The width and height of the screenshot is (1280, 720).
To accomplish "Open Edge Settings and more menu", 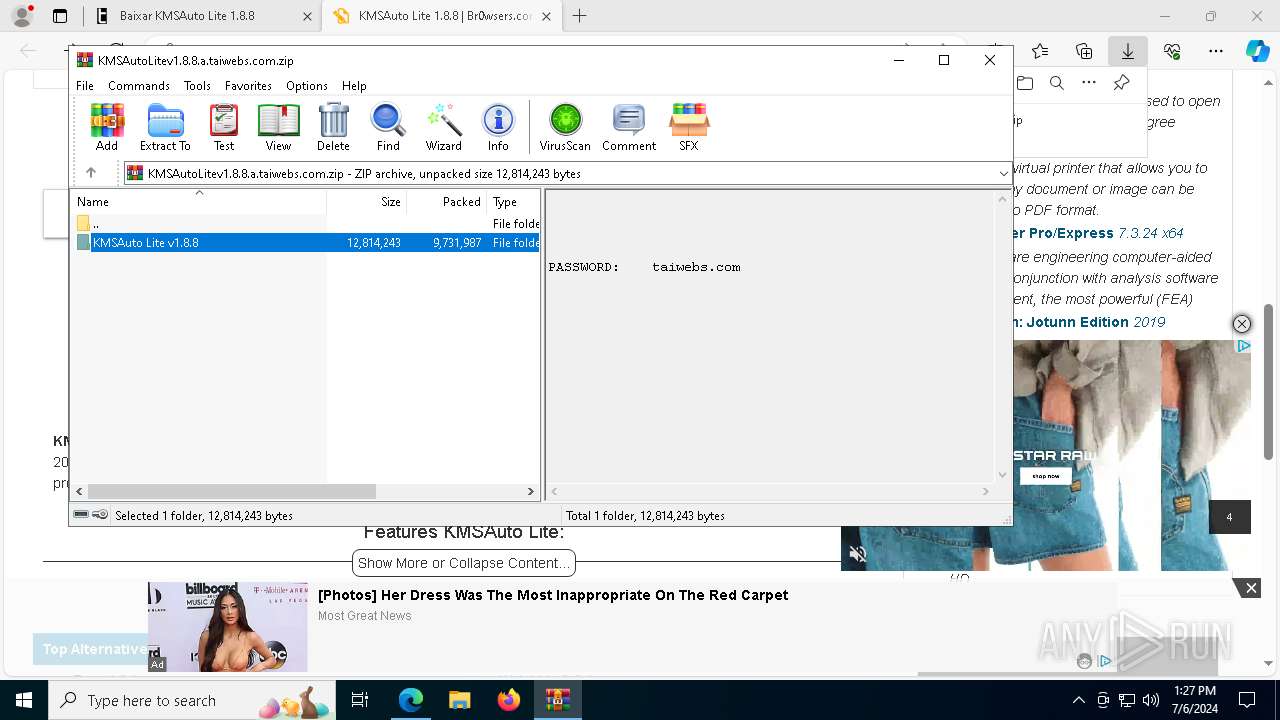I will [1216, 51].
